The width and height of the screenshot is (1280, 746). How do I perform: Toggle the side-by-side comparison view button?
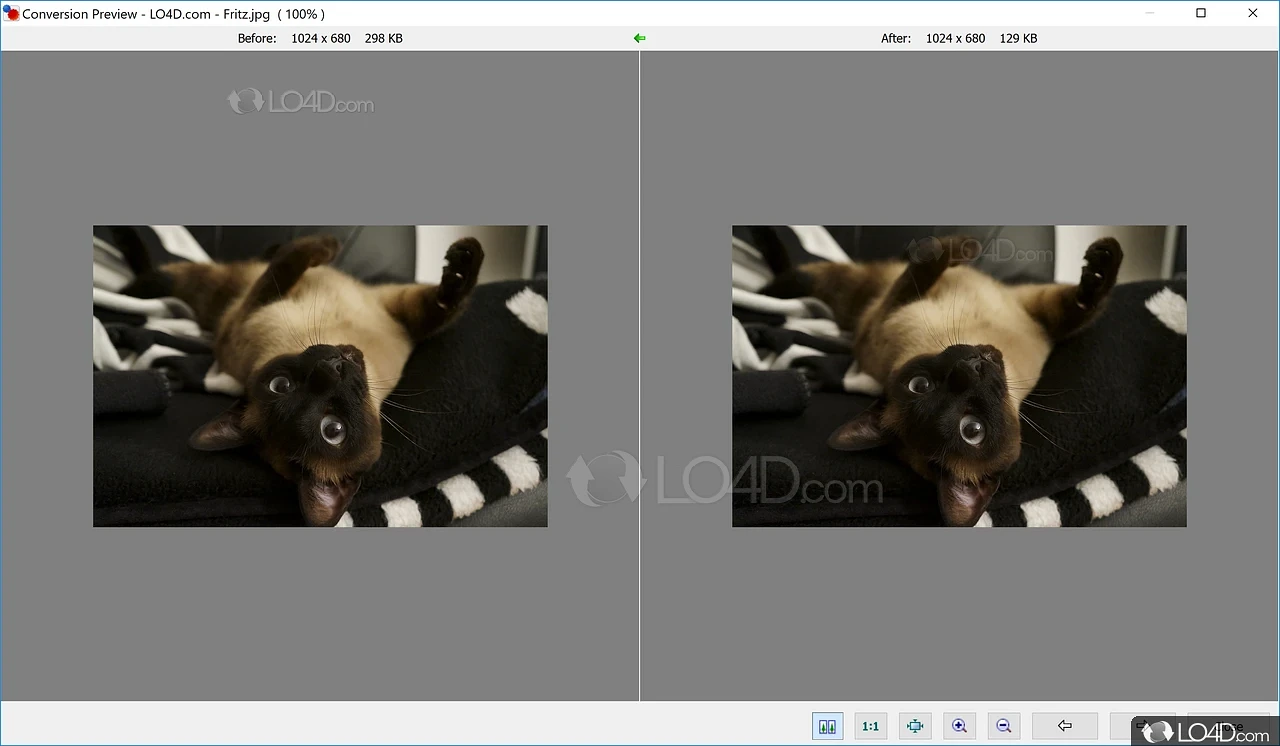(827, 726)
